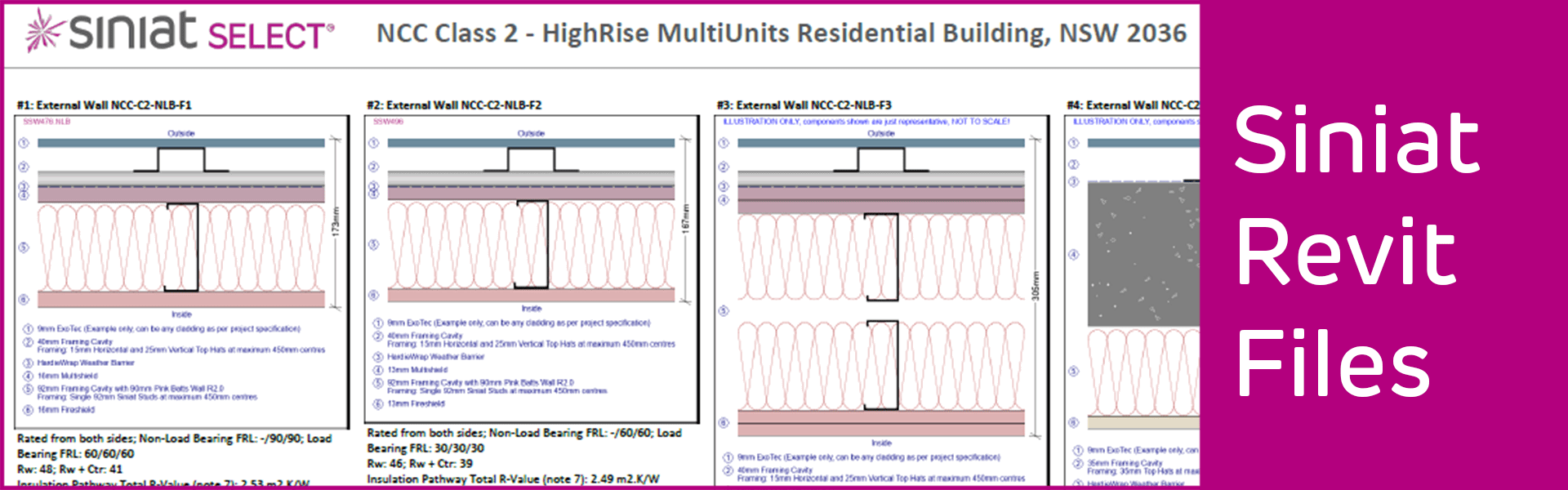Click "9mm ExoTec" legend row in wall #1
Screen dimensions: 1568x490
click(x=163, y=329)
